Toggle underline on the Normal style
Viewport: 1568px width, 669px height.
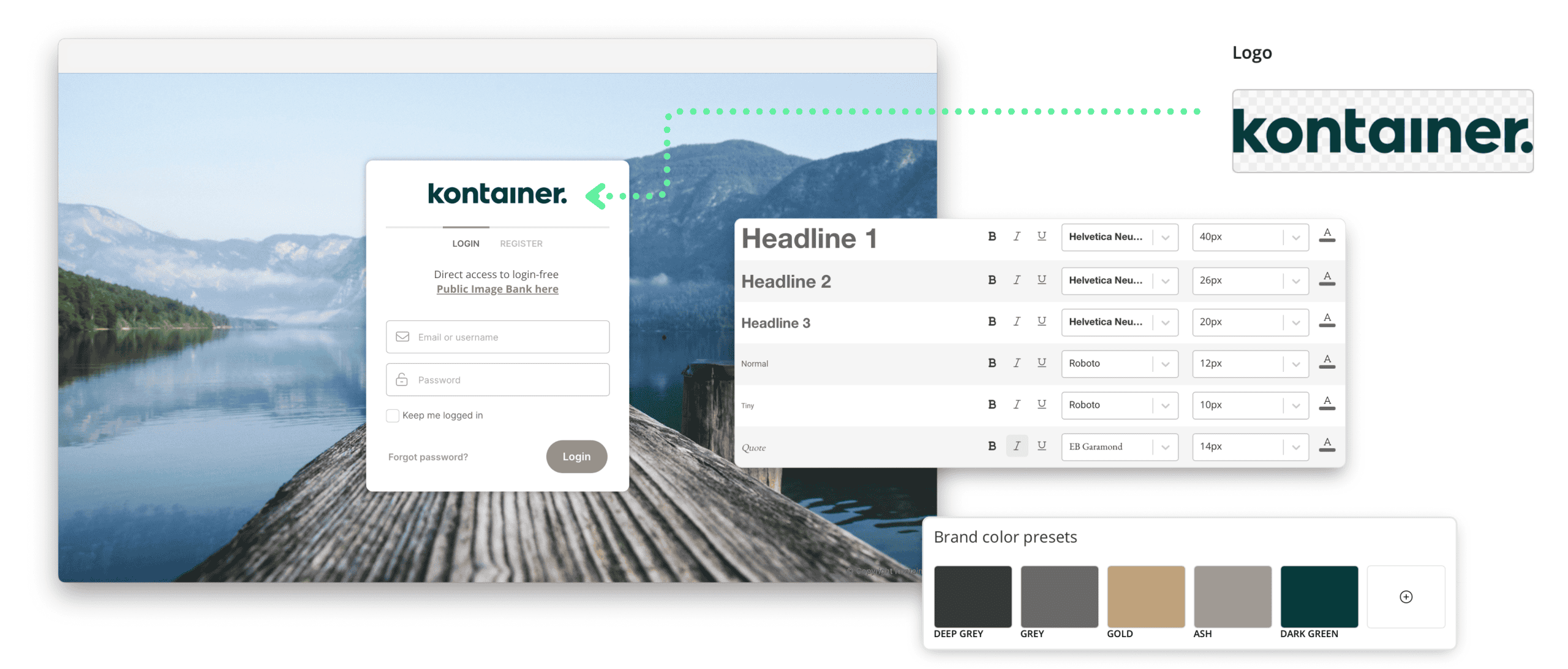(x=1041, y=363)
